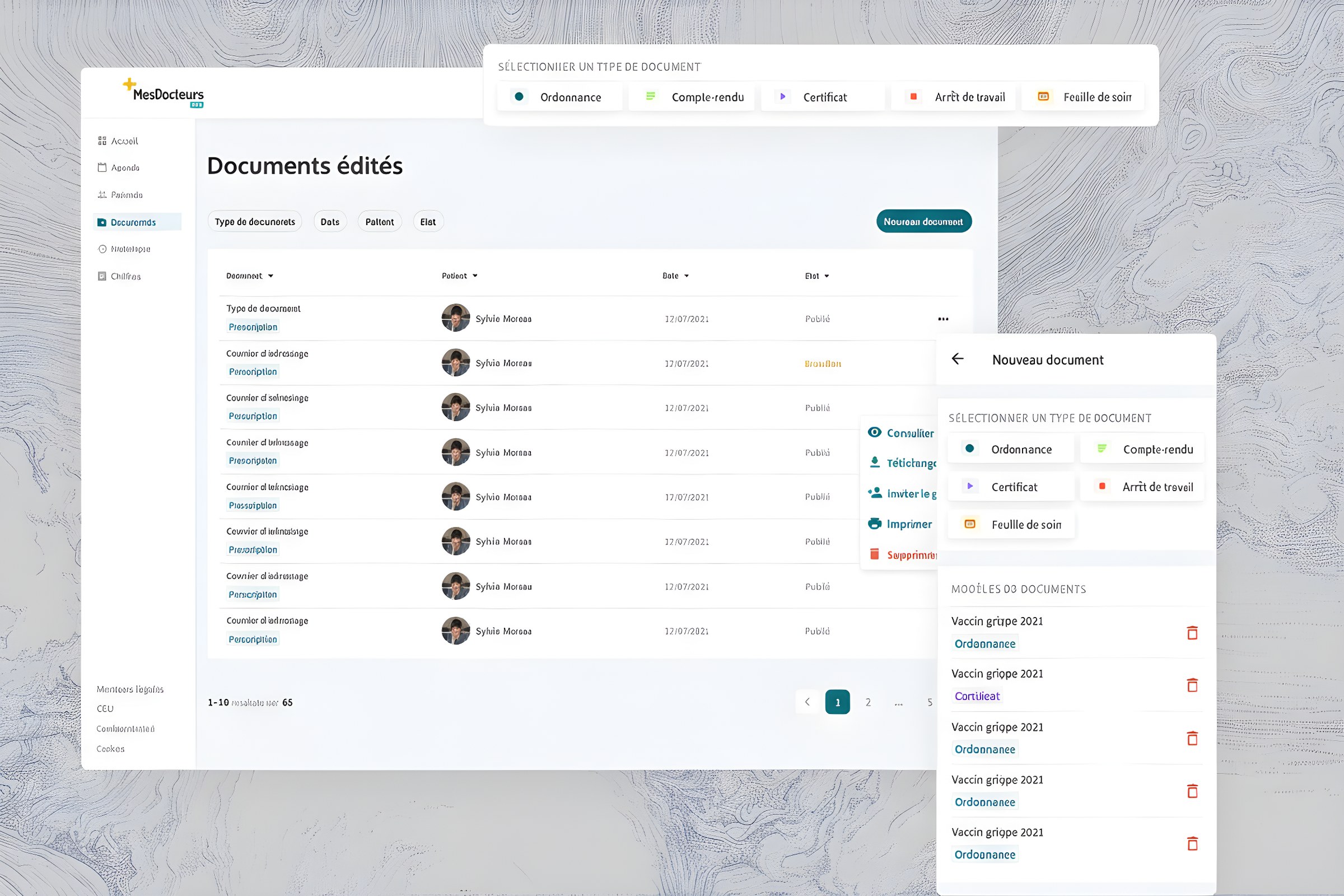Select Feuille de soin in the top bar

[x=1083, y=96]
